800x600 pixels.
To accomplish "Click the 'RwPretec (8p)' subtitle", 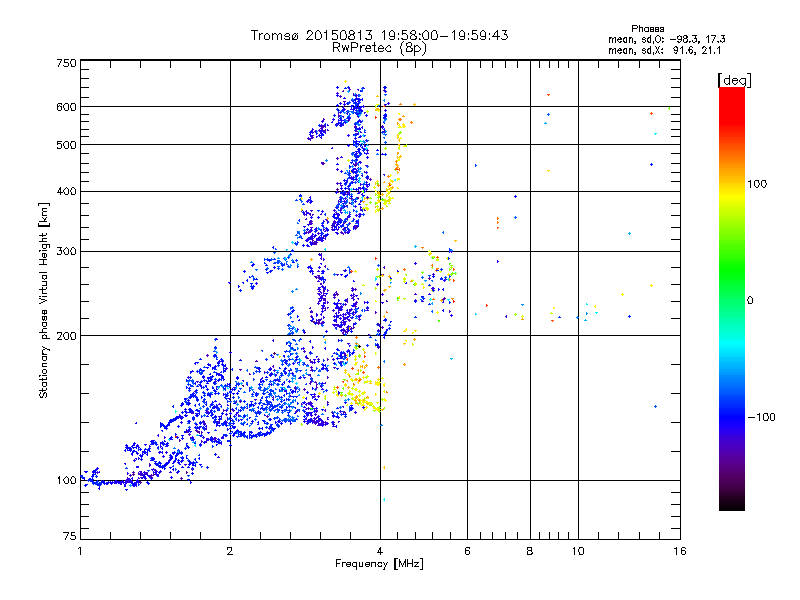I will click(x=379, y=48).
